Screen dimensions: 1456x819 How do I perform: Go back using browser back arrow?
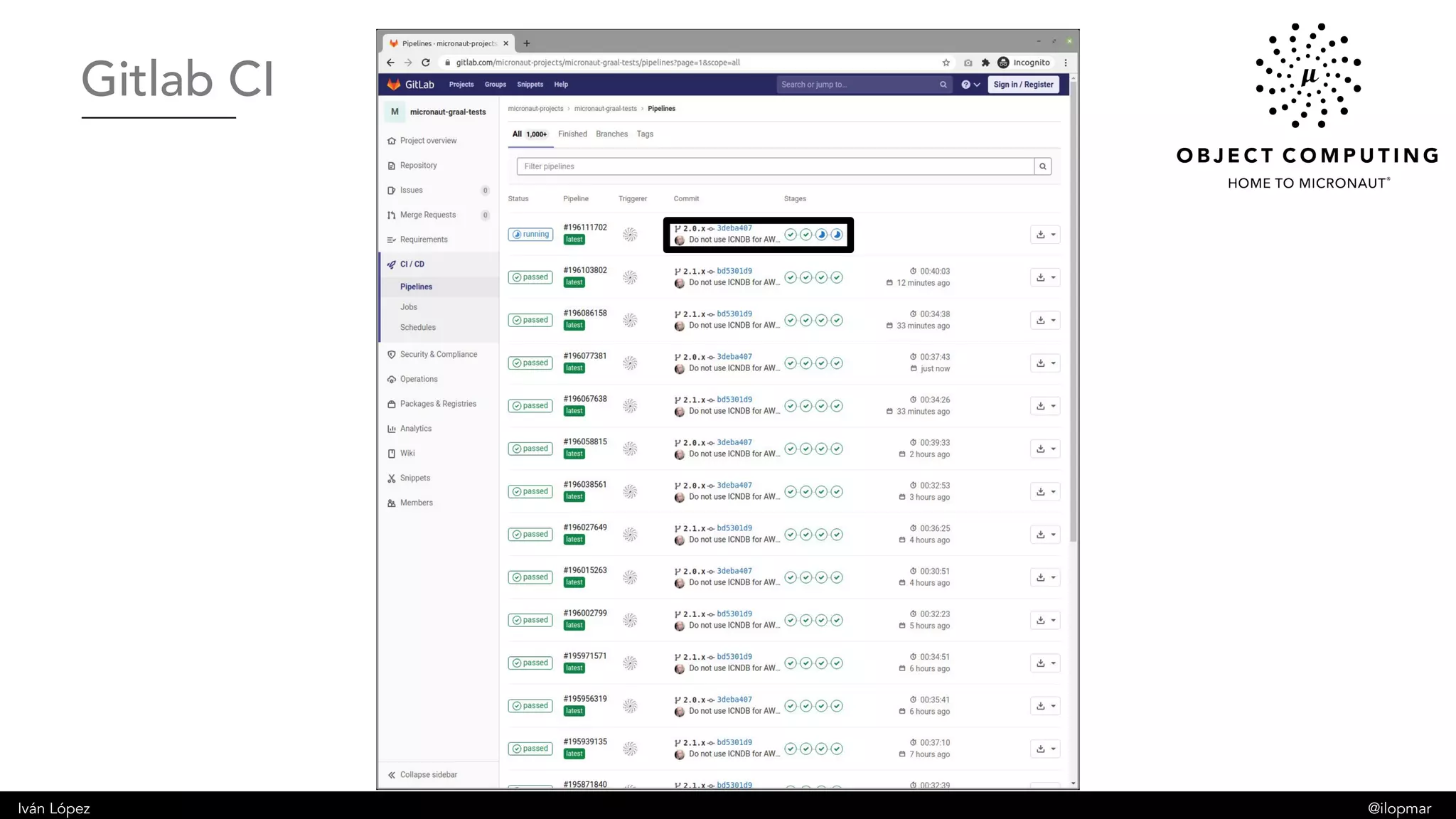click(390, 63)
